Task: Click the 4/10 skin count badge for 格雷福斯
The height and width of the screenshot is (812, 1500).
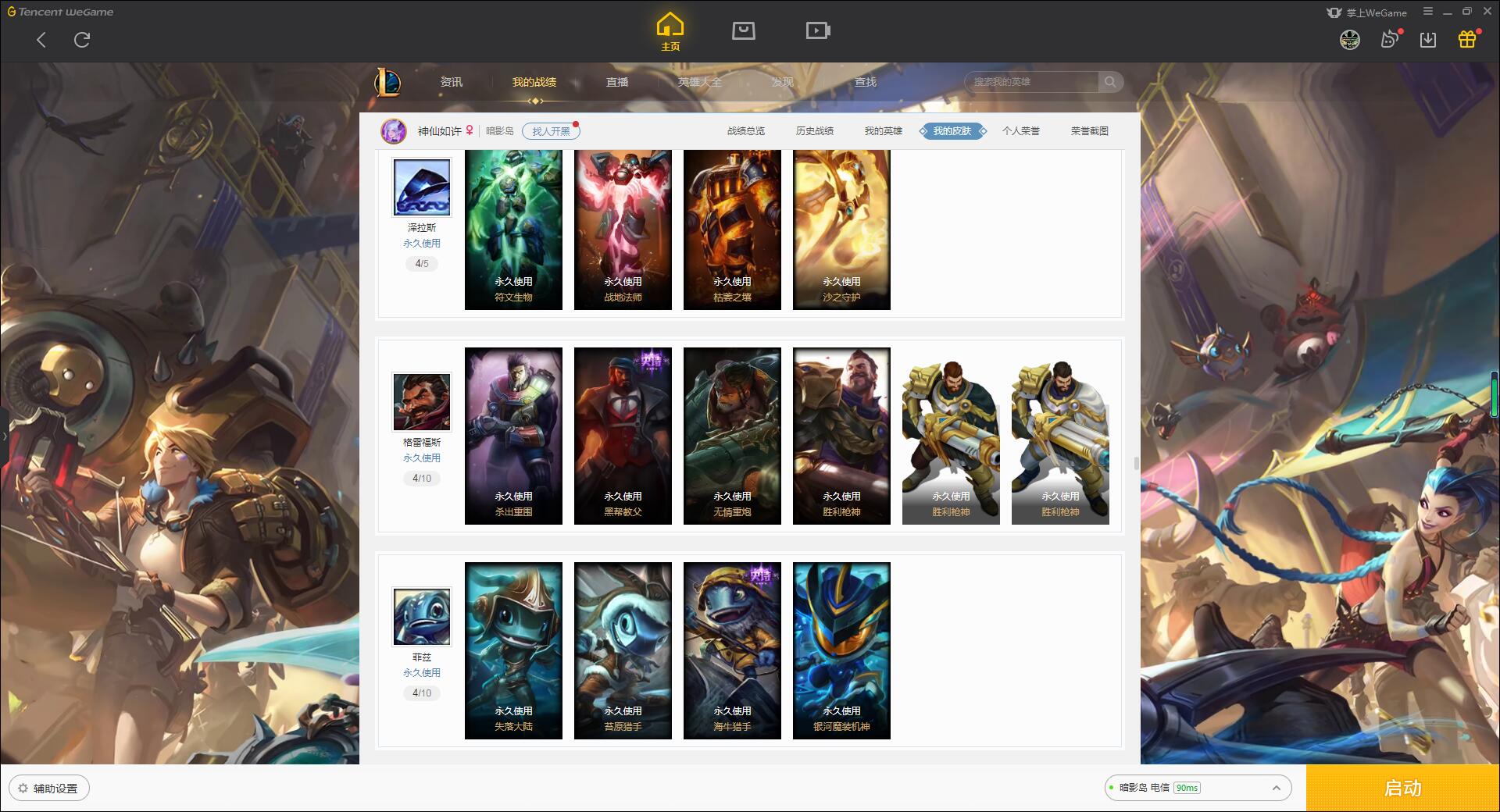Action: pos(422,479)
